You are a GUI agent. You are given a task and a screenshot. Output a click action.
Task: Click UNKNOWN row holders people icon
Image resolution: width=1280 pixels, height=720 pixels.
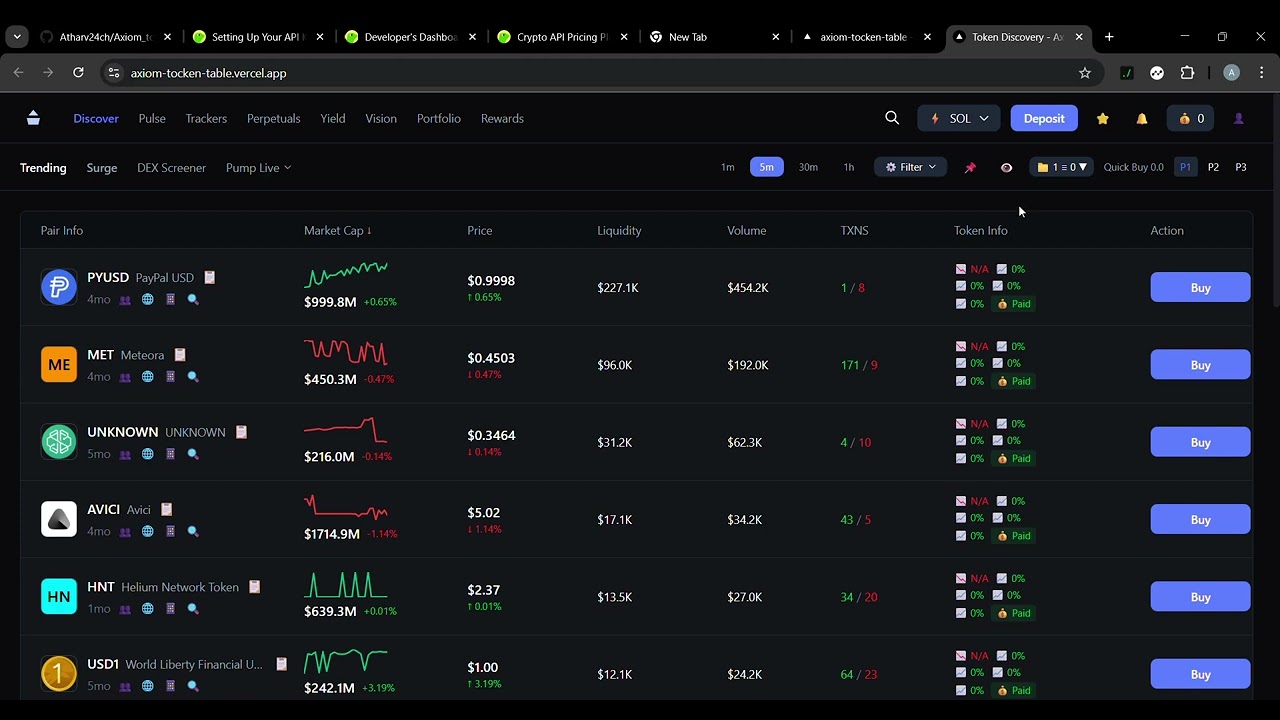click(125, 454)
